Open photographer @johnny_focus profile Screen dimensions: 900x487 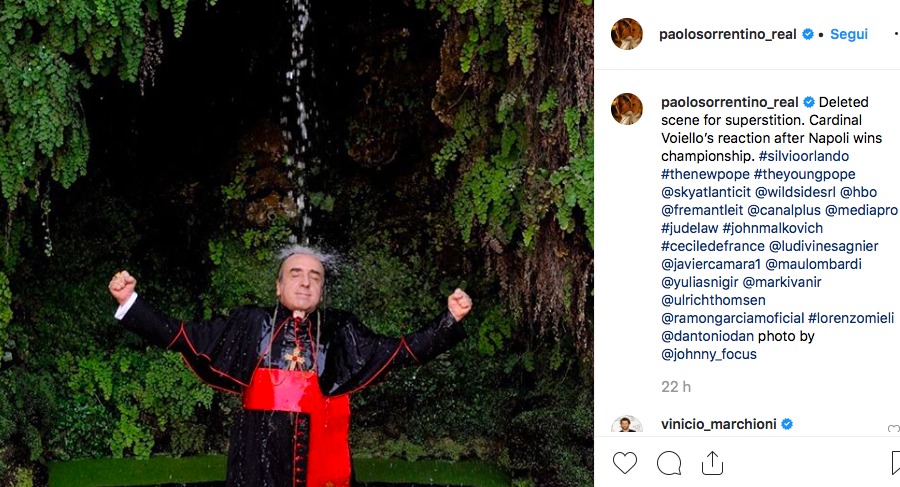pyautogui.click(x=709, y=354)
